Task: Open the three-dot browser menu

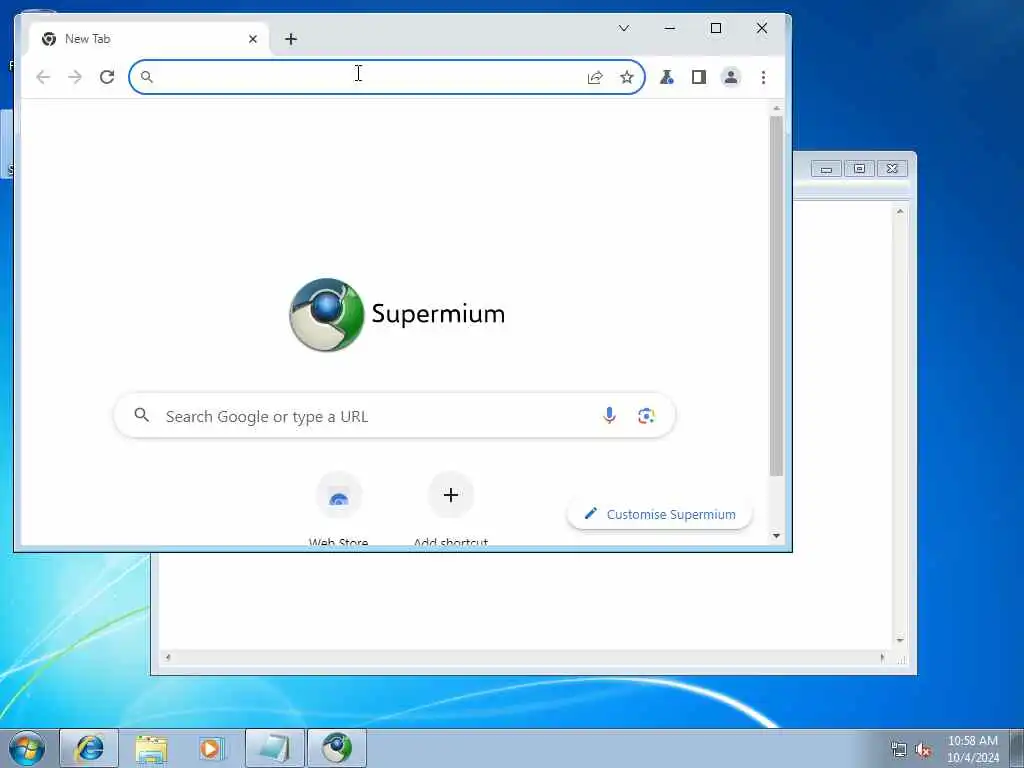Action: click(763, 77)
